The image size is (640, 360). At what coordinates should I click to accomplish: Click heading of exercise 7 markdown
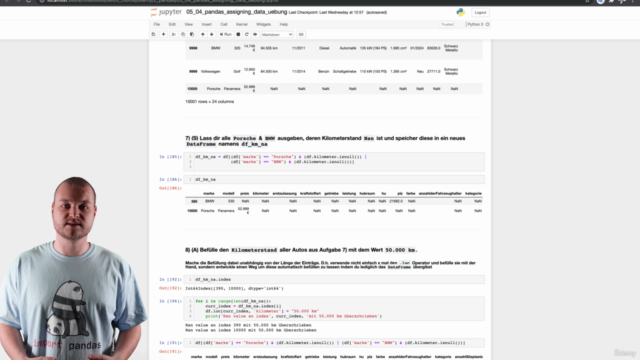point(325,141)
